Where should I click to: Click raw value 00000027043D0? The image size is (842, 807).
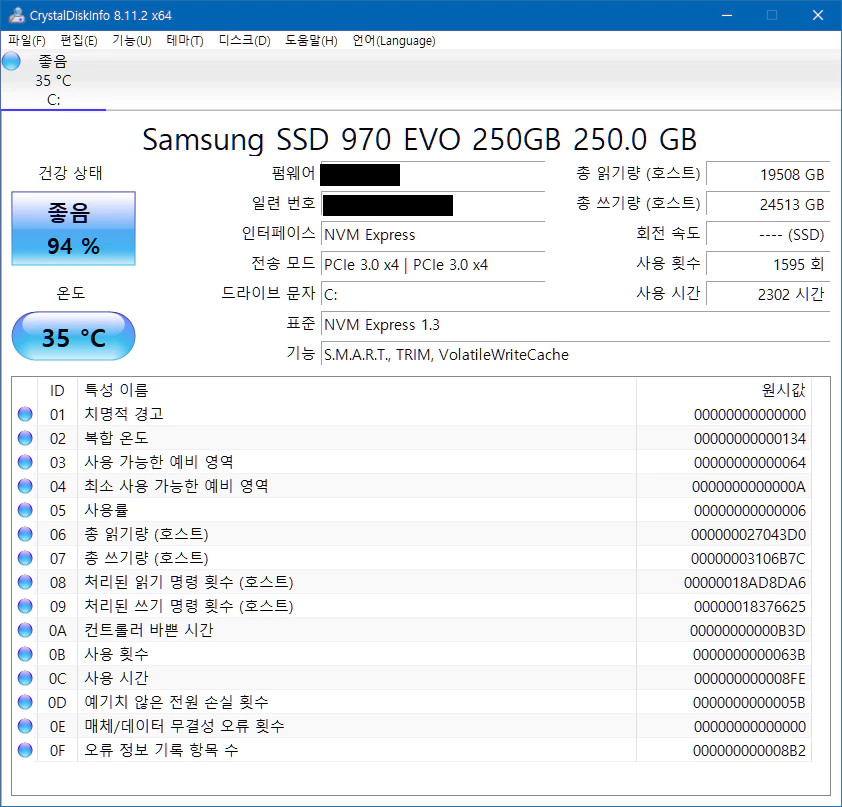coord(748,535)
